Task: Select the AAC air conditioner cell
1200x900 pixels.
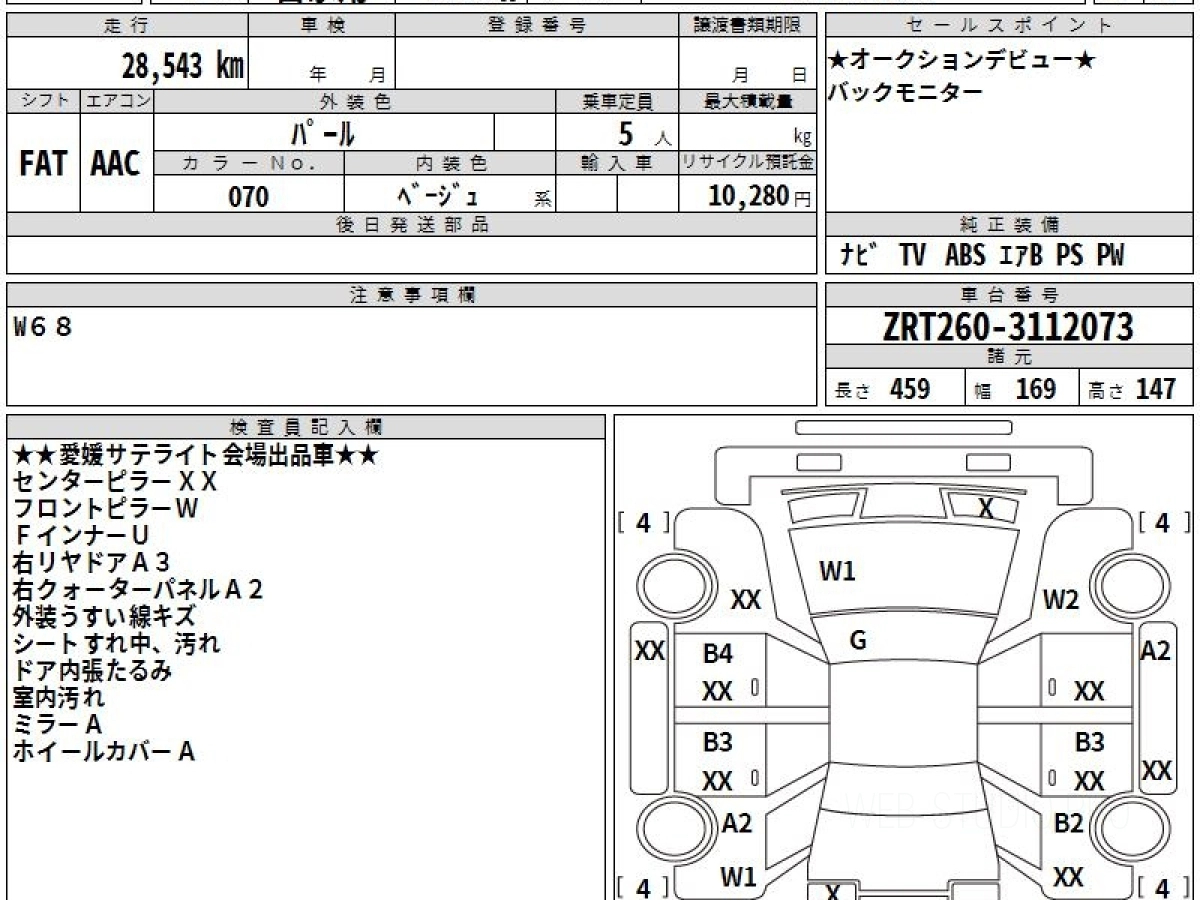Action: (x=116, y=165)
